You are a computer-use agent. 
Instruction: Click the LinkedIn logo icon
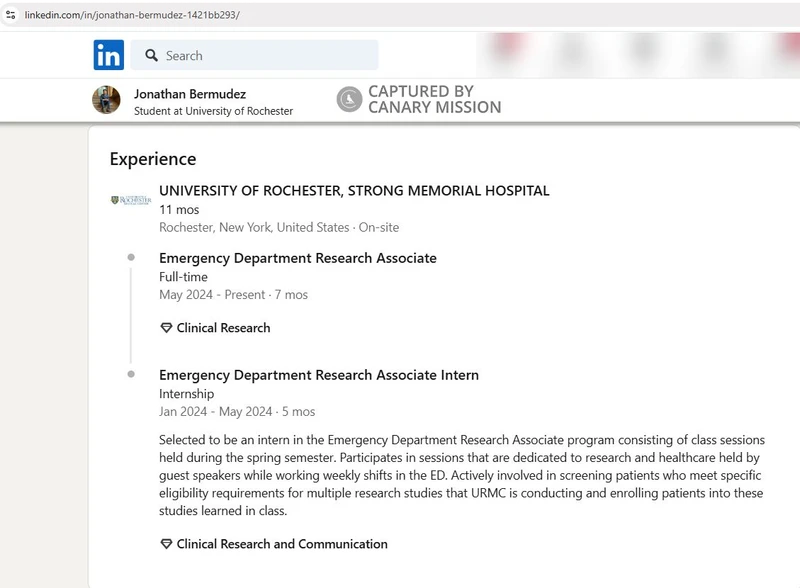click(109, 55)
